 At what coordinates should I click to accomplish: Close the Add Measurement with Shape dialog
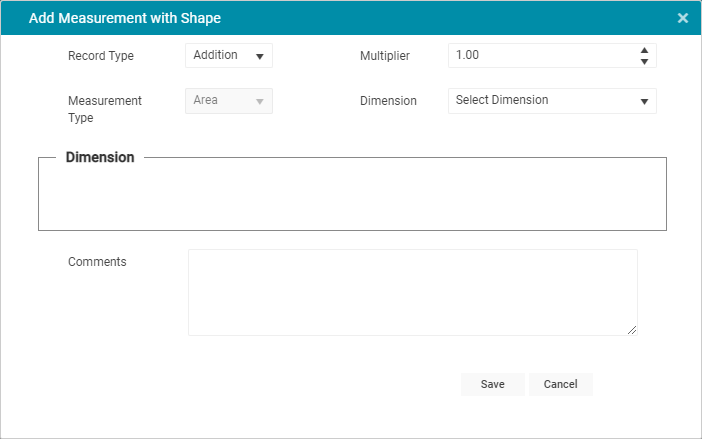pos(682,18)
